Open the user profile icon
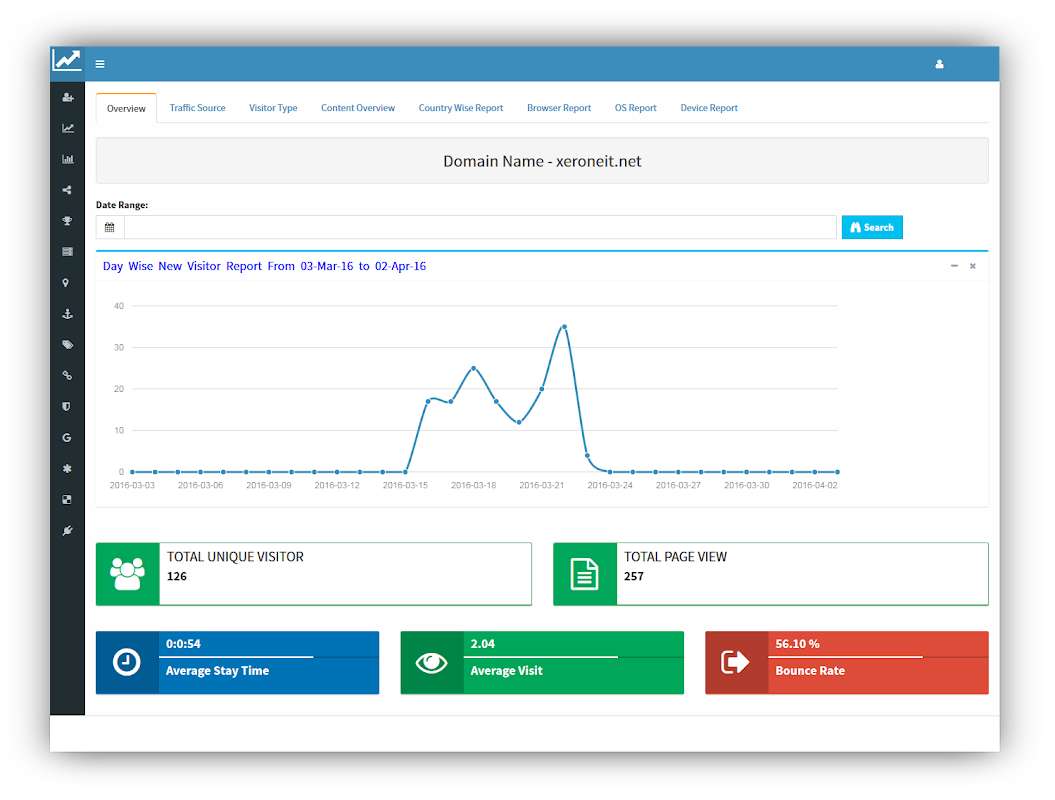Viewport: 1055px width, 800px height. click(939, 65)
